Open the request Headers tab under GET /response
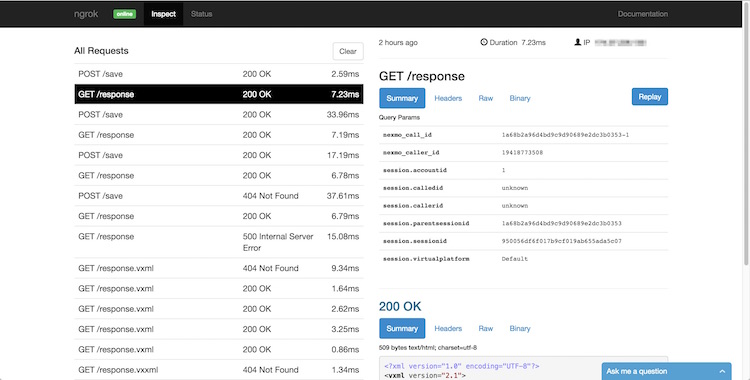 448,98
